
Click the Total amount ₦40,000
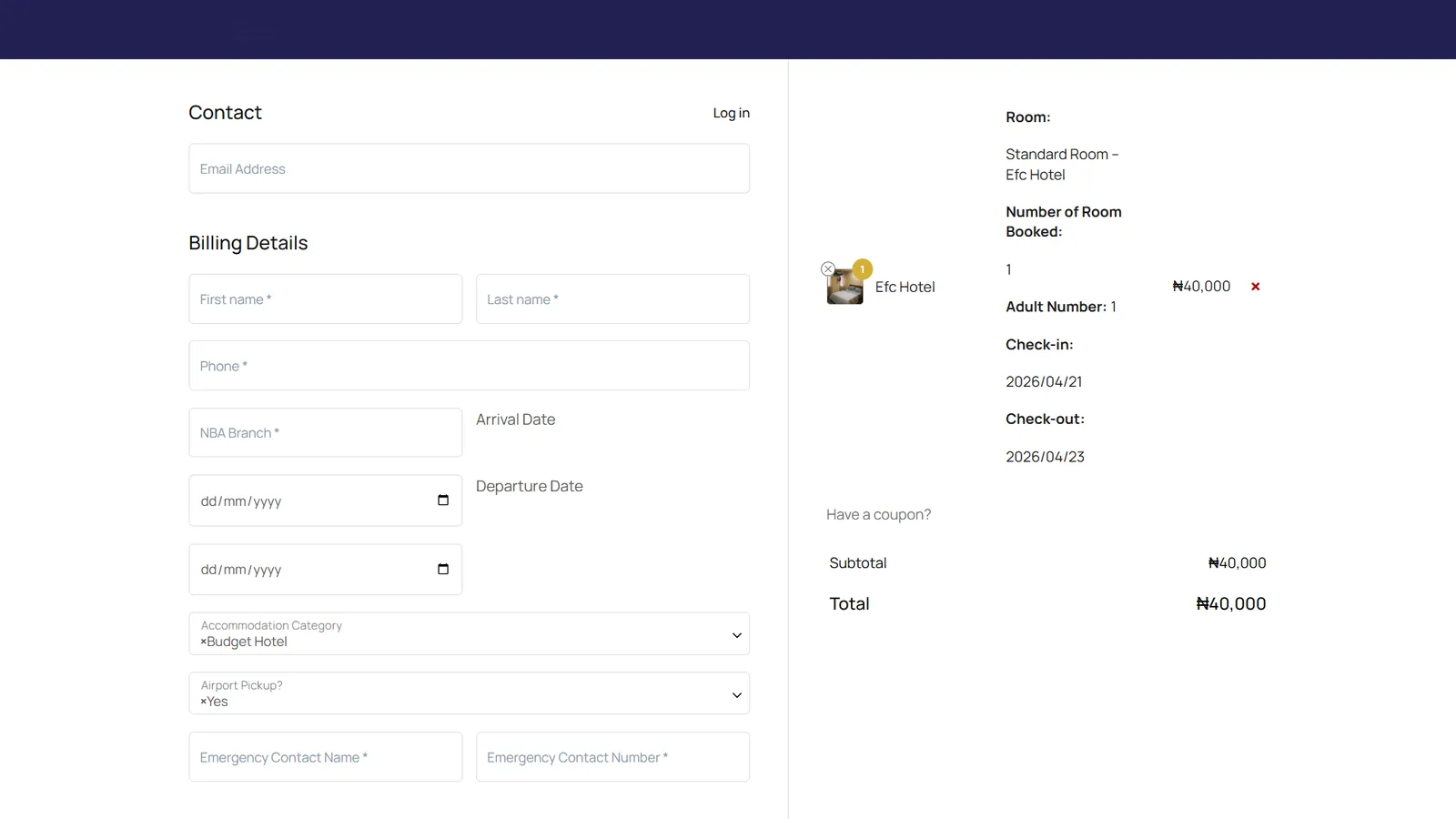pyautogui.click(x=1230, y=604)
